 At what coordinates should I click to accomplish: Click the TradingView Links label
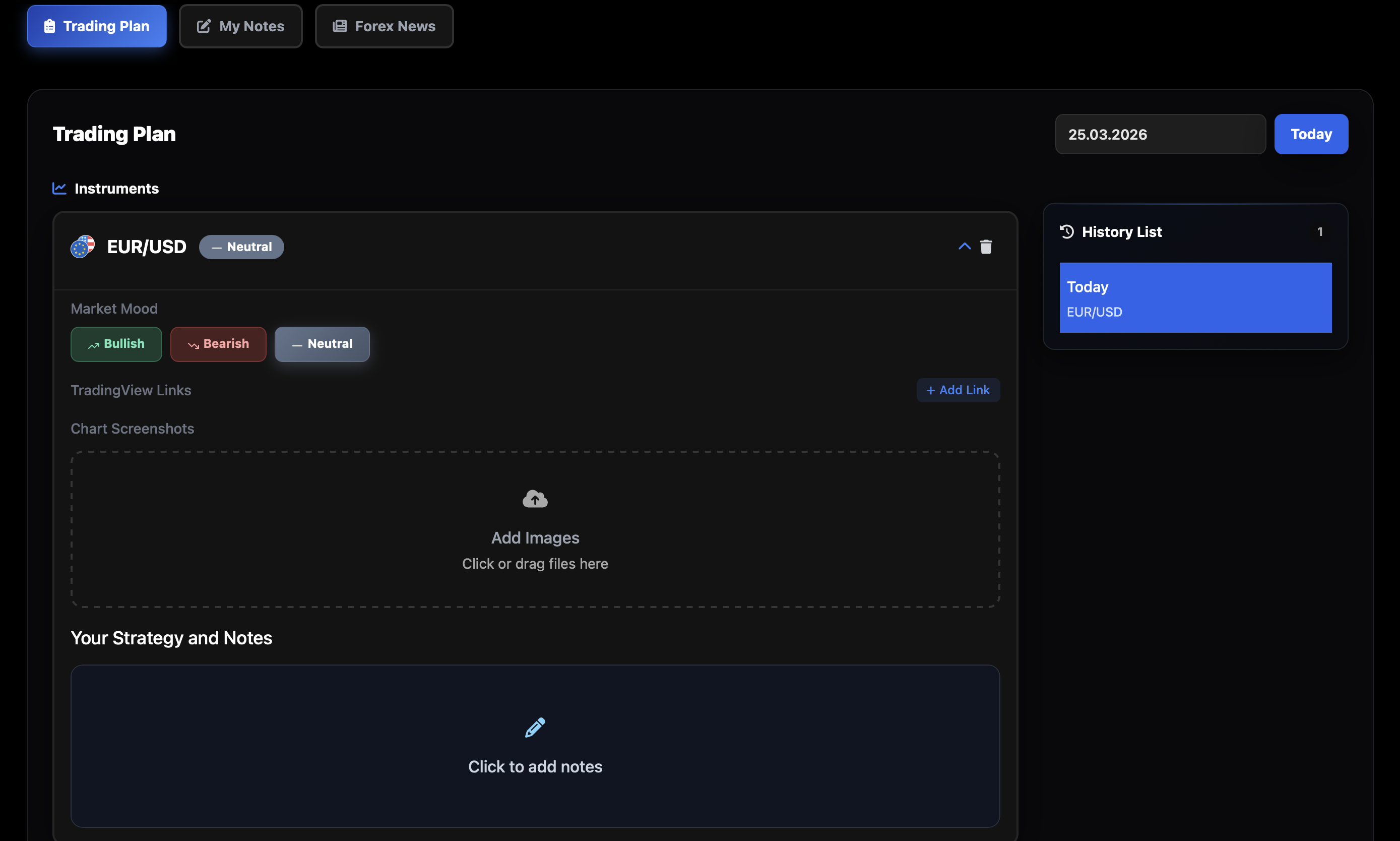(131, 390)
